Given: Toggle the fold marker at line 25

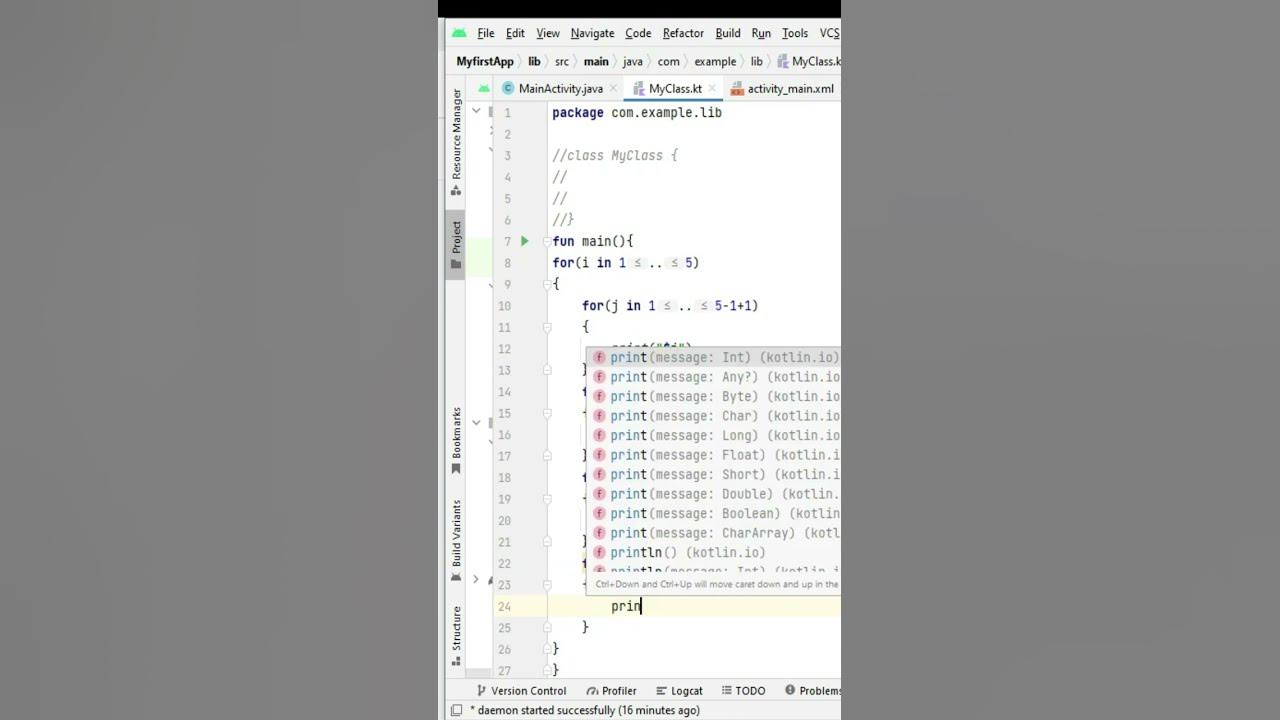Looking at the screenshot, I should (547, 627).
